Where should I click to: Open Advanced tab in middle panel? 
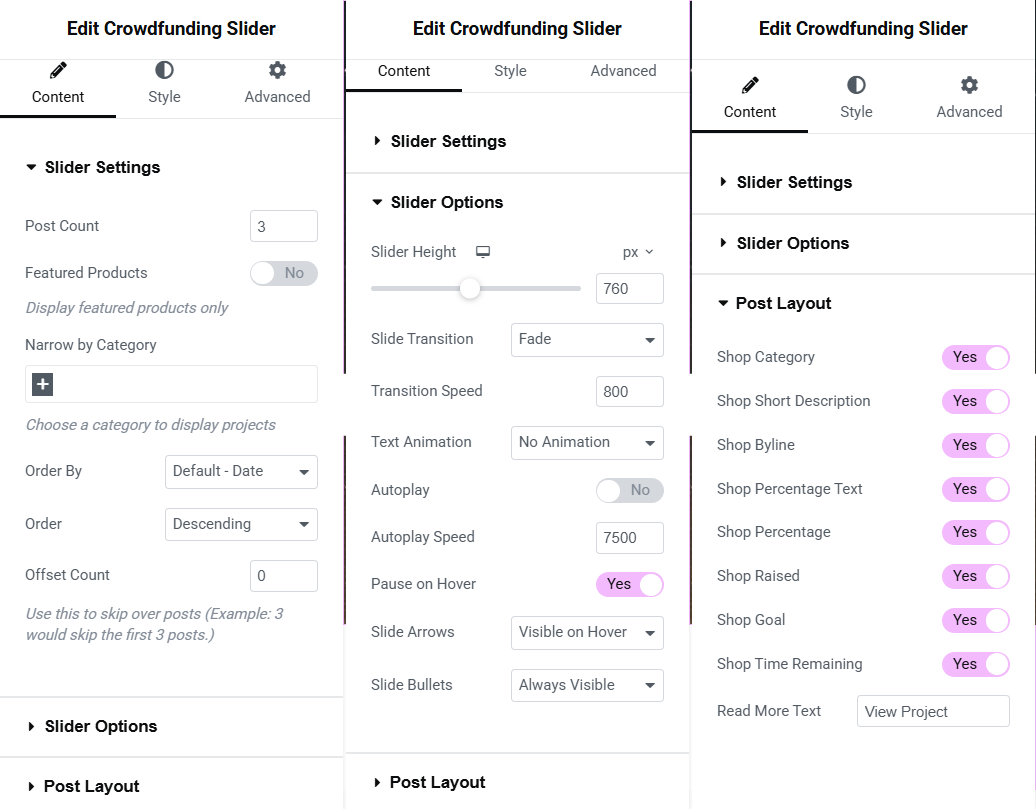pyautogui.click(x=623, y=71)
